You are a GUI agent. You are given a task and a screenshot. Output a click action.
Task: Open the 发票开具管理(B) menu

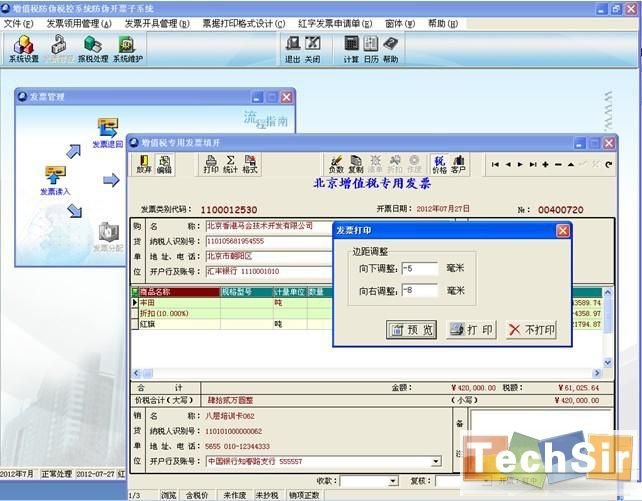157,24
